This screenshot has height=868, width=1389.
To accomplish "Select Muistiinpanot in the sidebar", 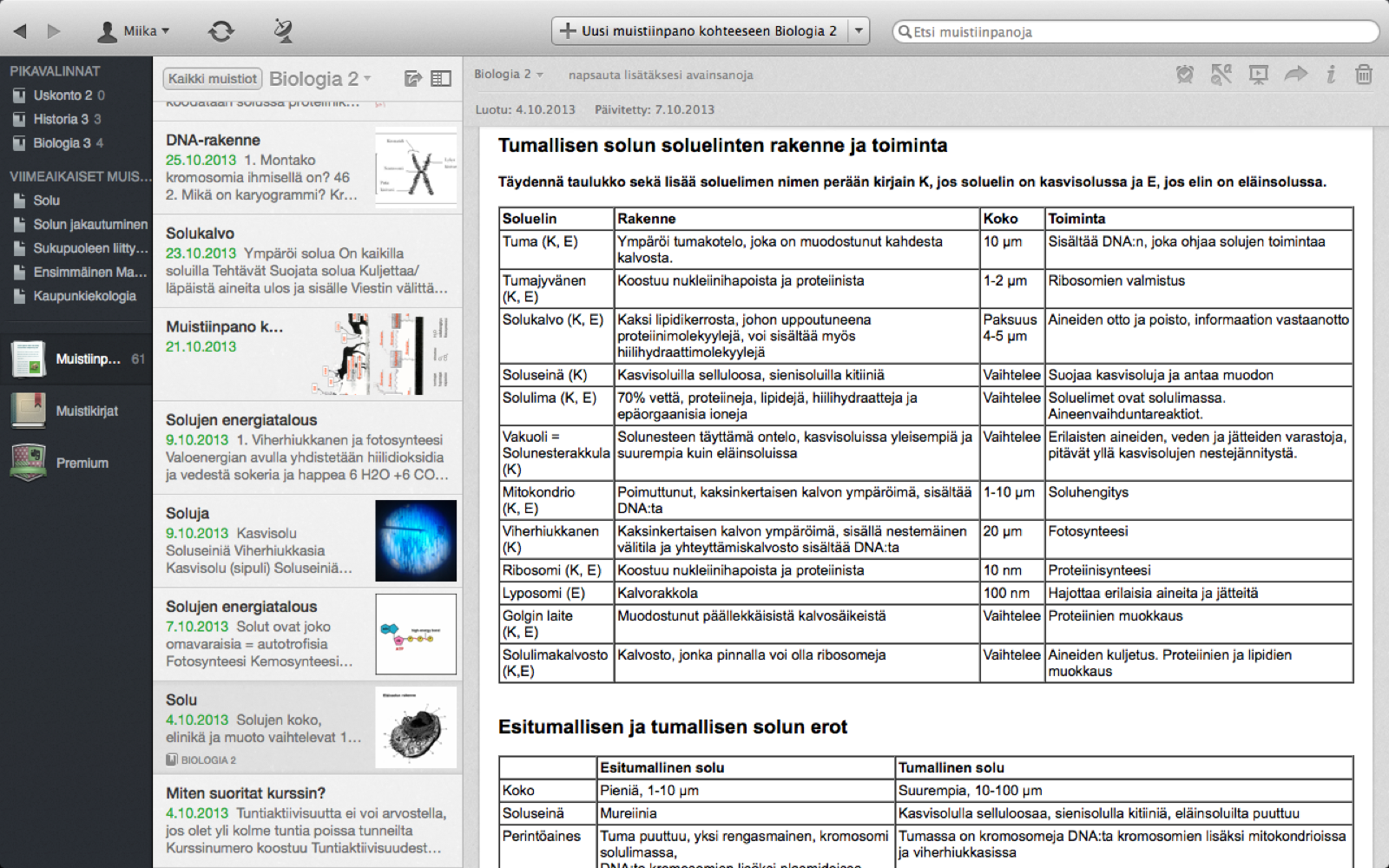I will point(76,359).
